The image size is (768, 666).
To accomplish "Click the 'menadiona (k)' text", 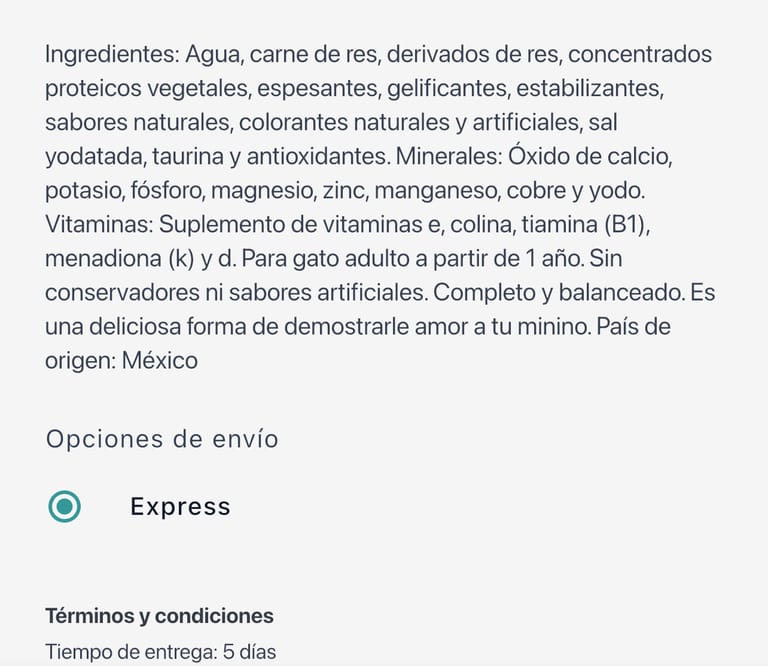I will (x=118, y=258).
